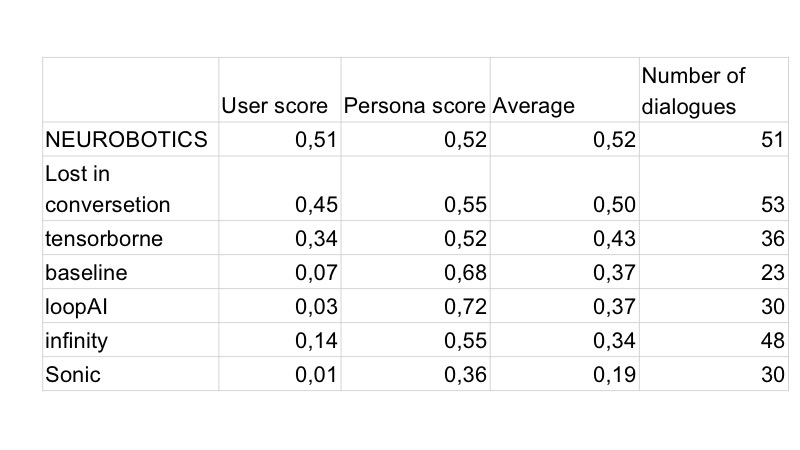The image size is (800, 450).
Task: Click the NEUROBOTICS team name cell
Action: tap(127, 140)
